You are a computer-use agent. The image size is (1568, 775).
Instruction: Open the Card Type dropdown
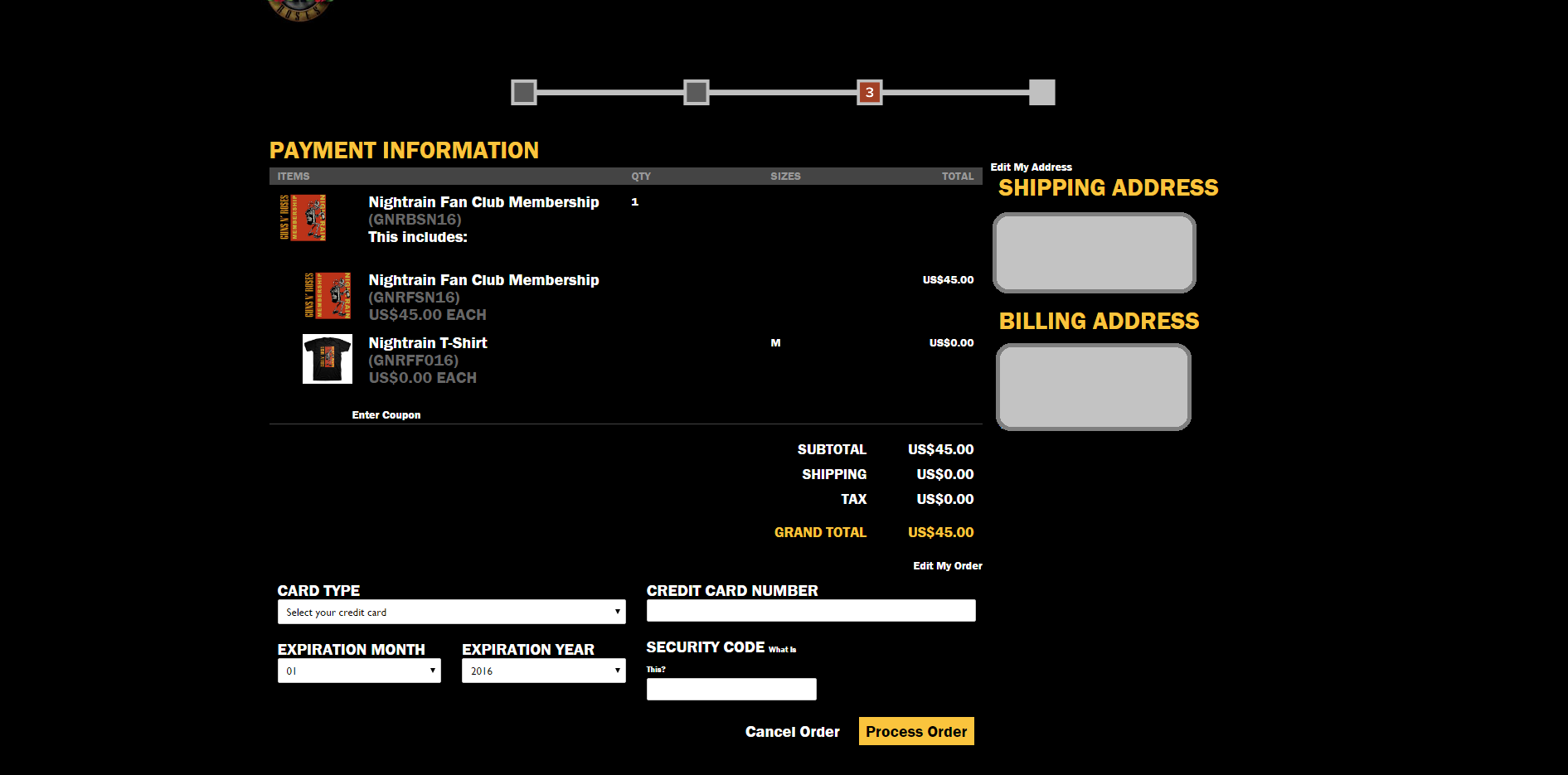(452, 612)
